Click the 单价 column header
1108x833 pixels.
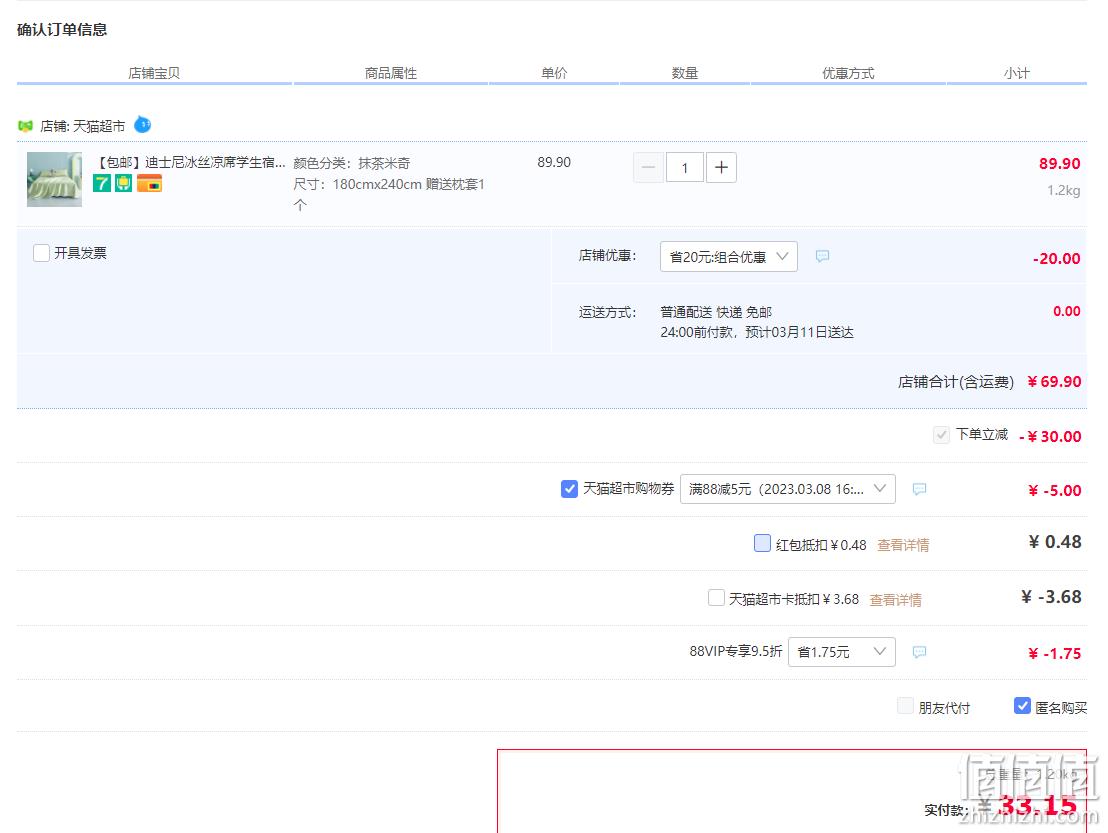tap(554, 73)
